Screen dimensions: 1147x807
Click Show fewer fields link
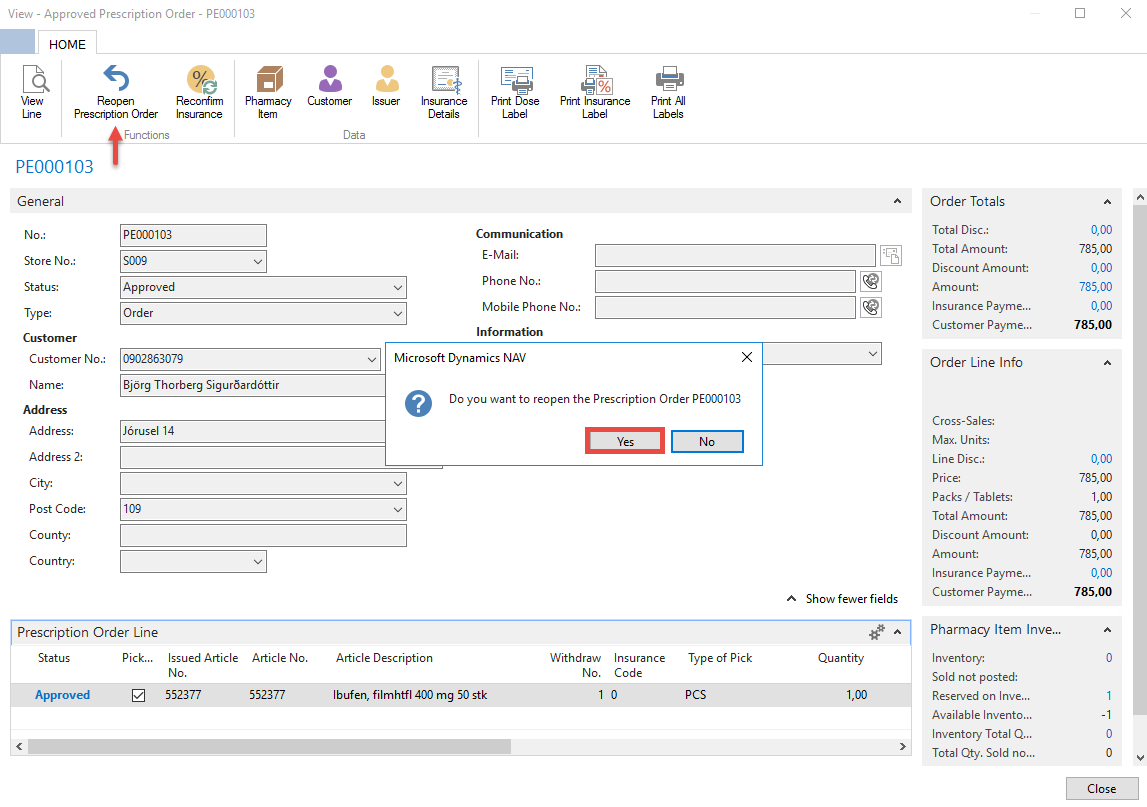[851, 599]
